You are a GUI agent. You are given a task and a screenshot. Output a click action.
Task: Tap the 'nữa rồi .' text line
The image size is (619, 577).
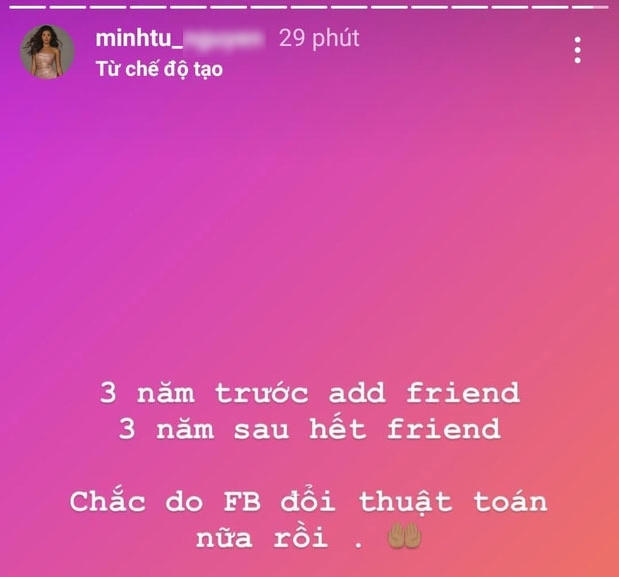click(x=279, y=538)
